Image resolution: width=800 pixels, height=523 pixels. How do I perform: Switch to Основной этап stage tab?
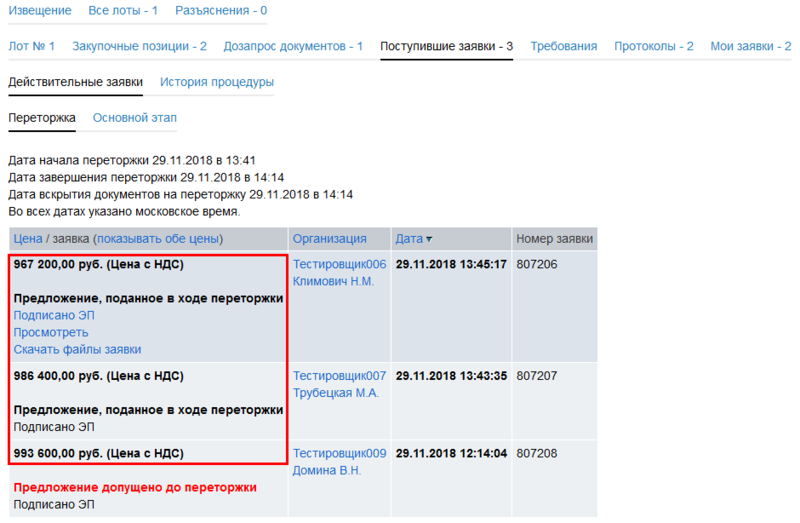click(x=134, y=118)
